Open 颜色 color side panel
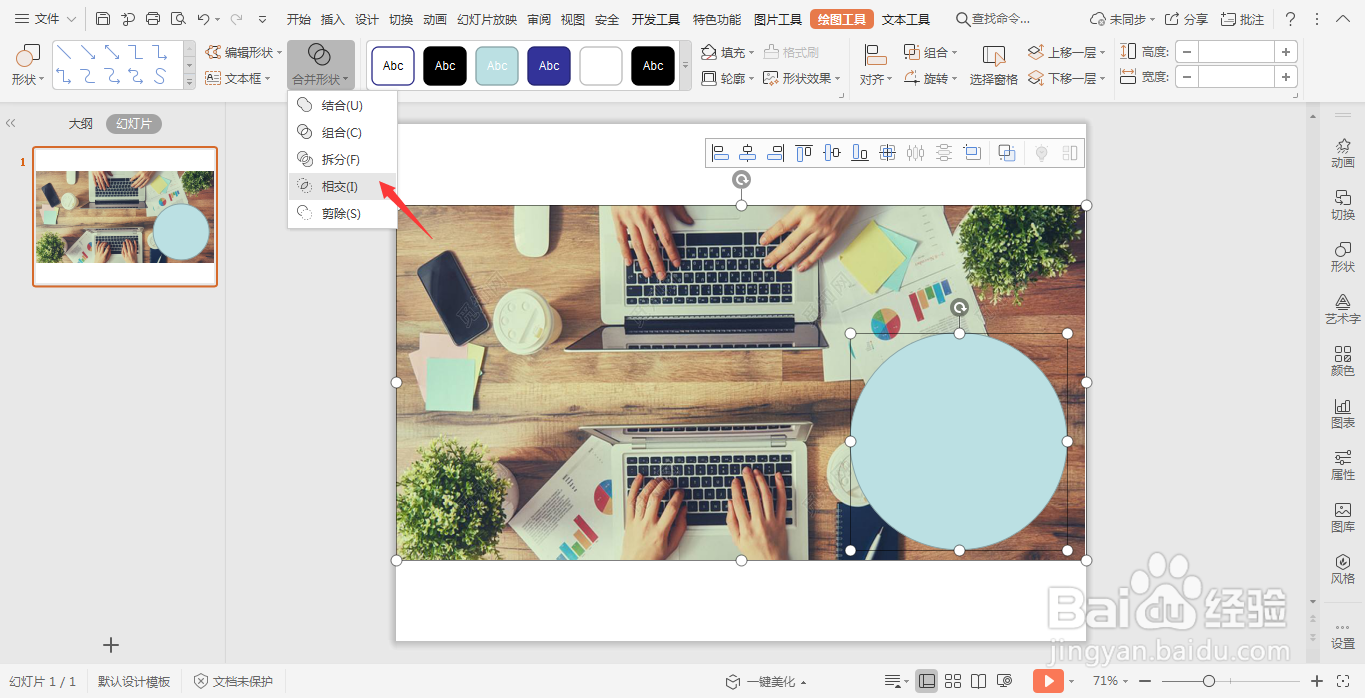Image resolution: width=1365 pixels, height=698 pixels. pos(1343,362)
